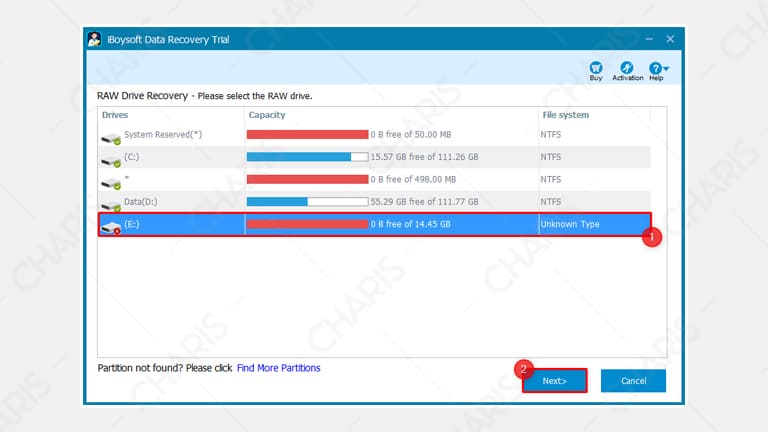Click the (E:) drive label

(131, 224)
